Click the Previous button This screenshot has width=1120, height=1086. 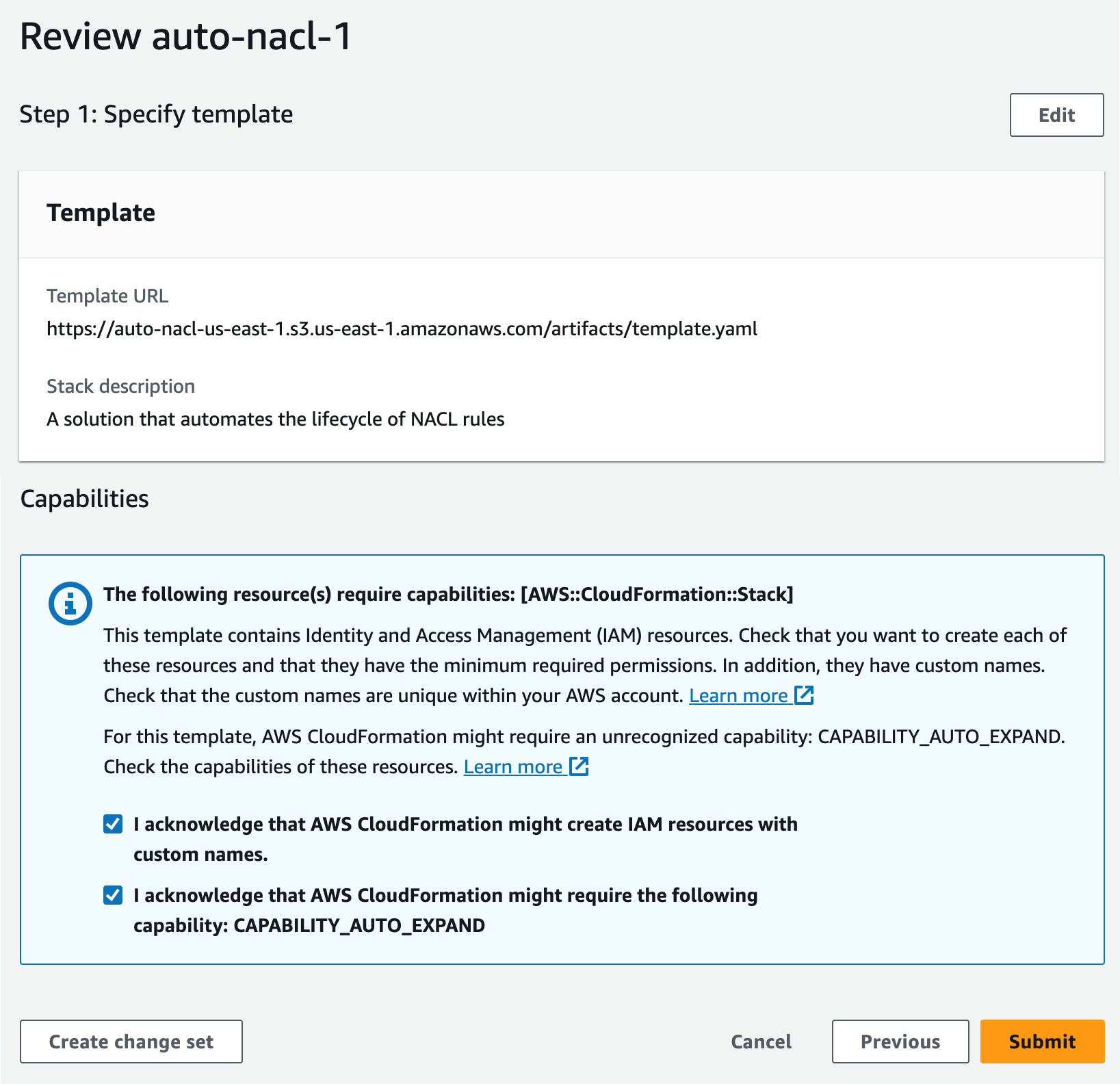coord(900,1042)
